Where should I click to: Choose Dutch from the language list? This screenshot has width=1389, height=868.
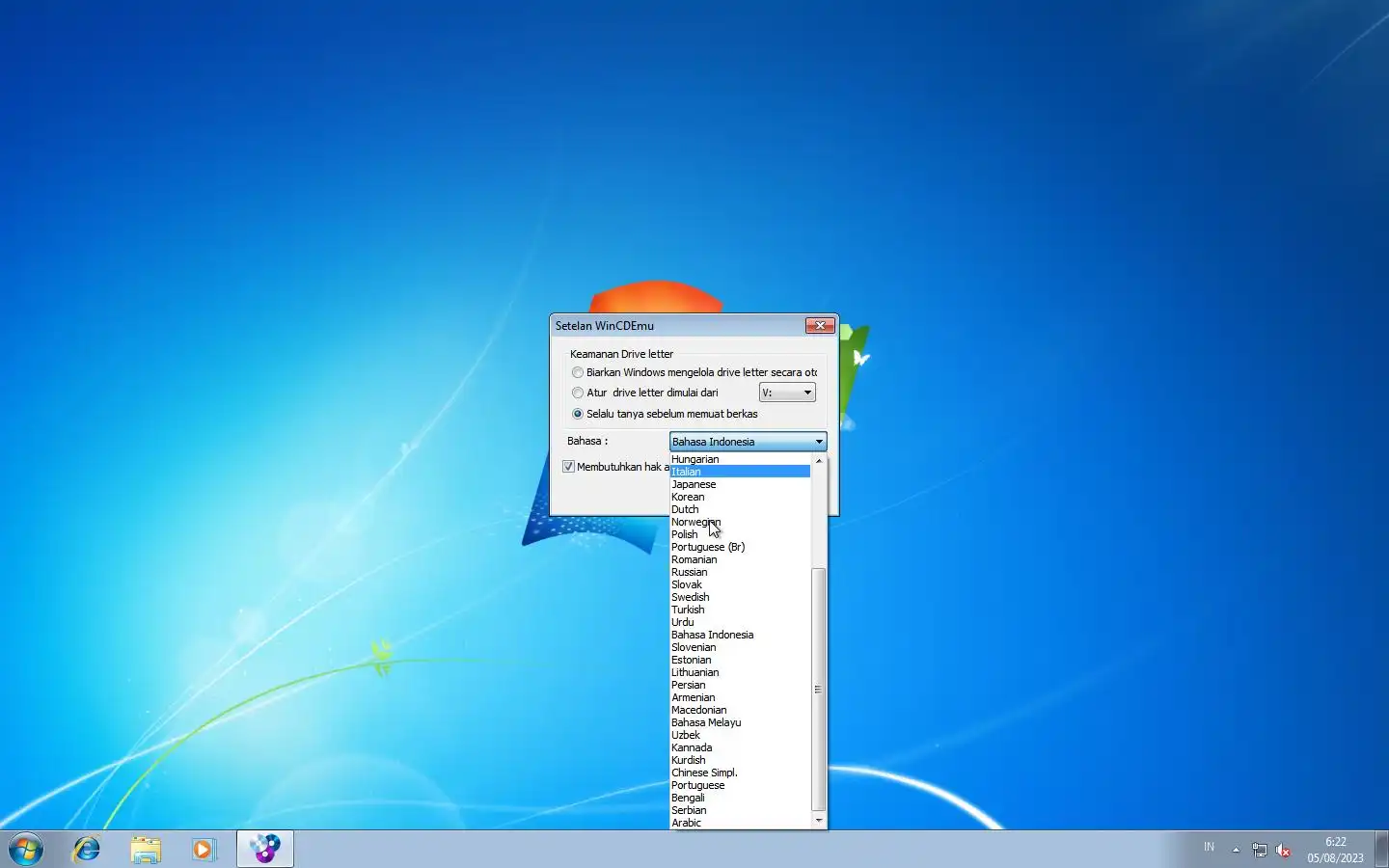click(740, 509)
